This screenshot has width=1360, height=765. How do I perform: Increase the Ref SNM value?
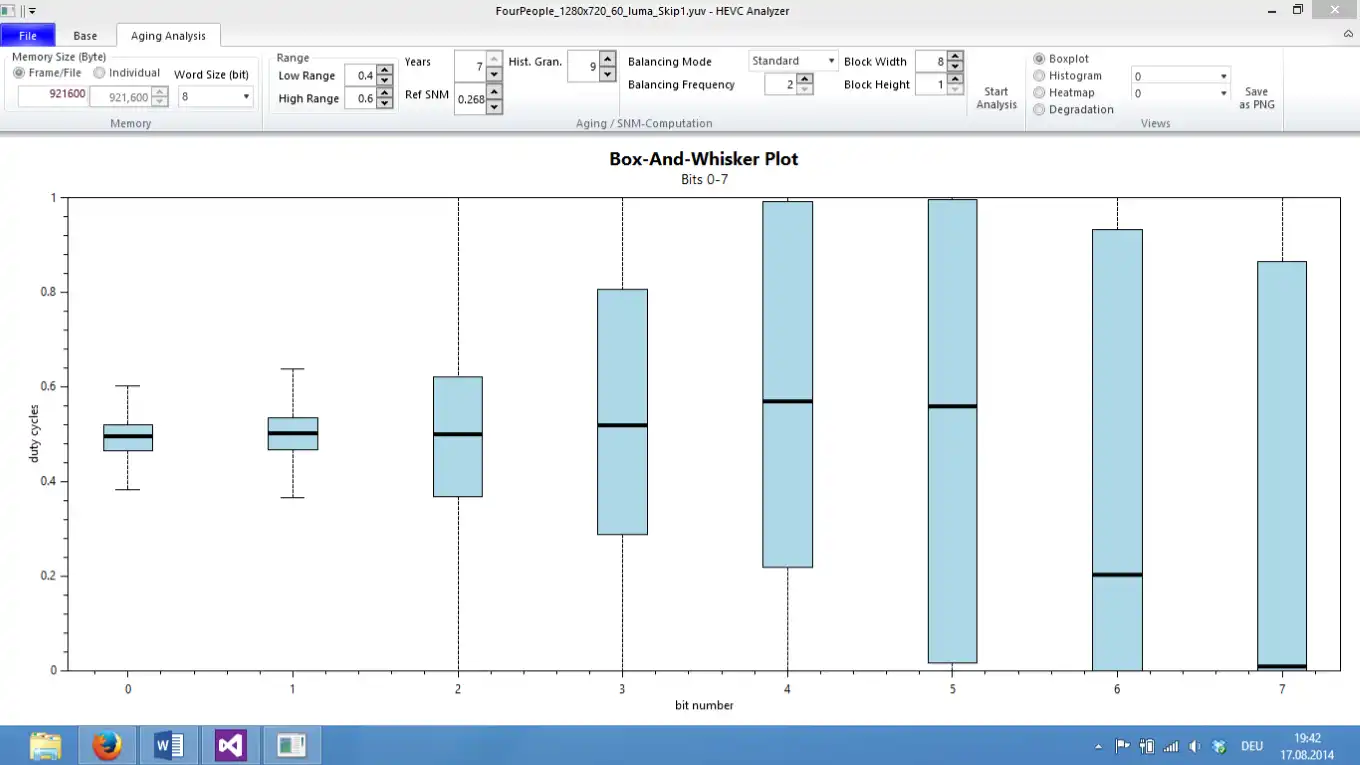click(x=494, y=91)
